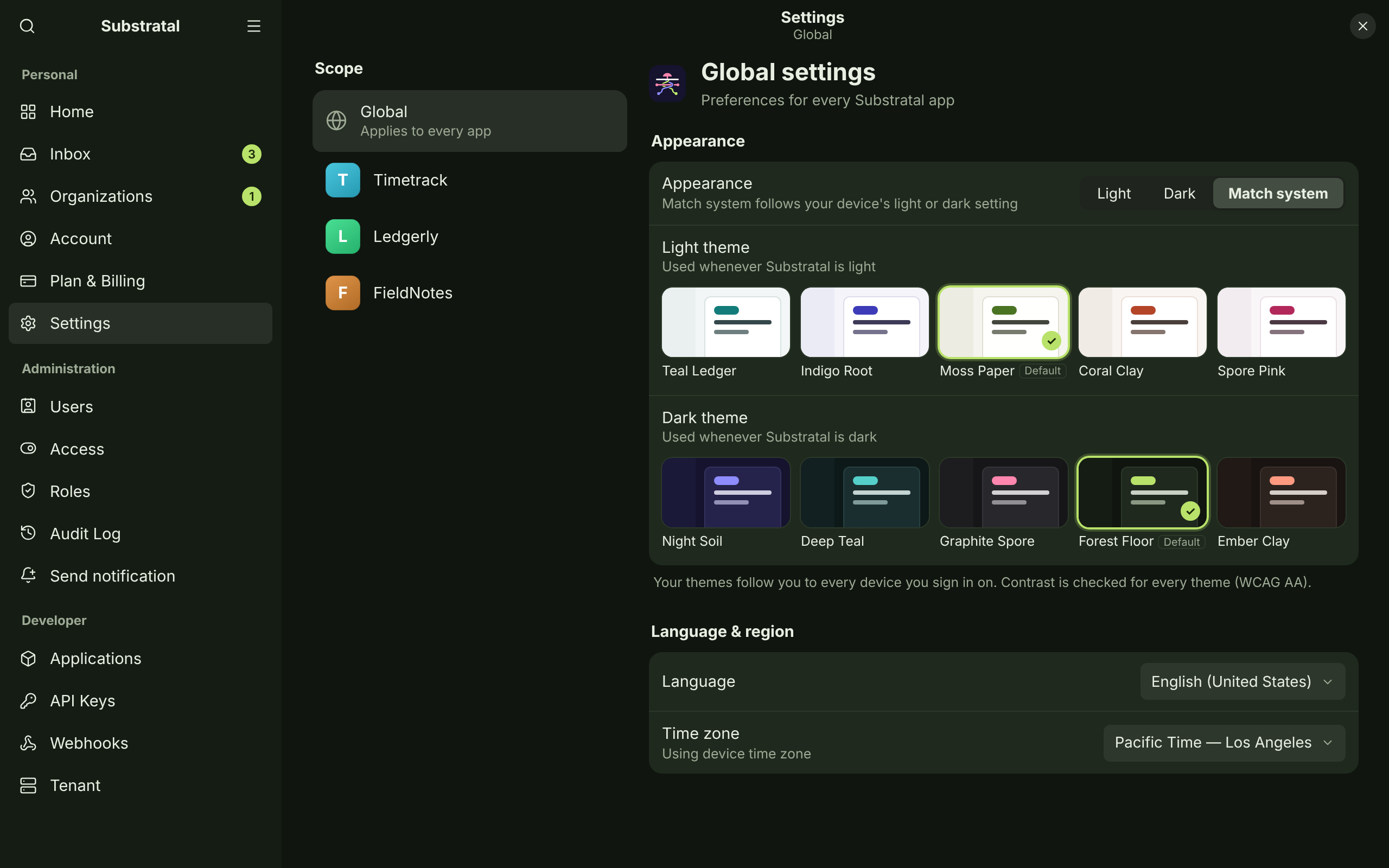Image resolution: width=1389 pixels, height=868 pixels.
Task: Select the Graphite Spore dark theme
Action: pos(1003,493)
